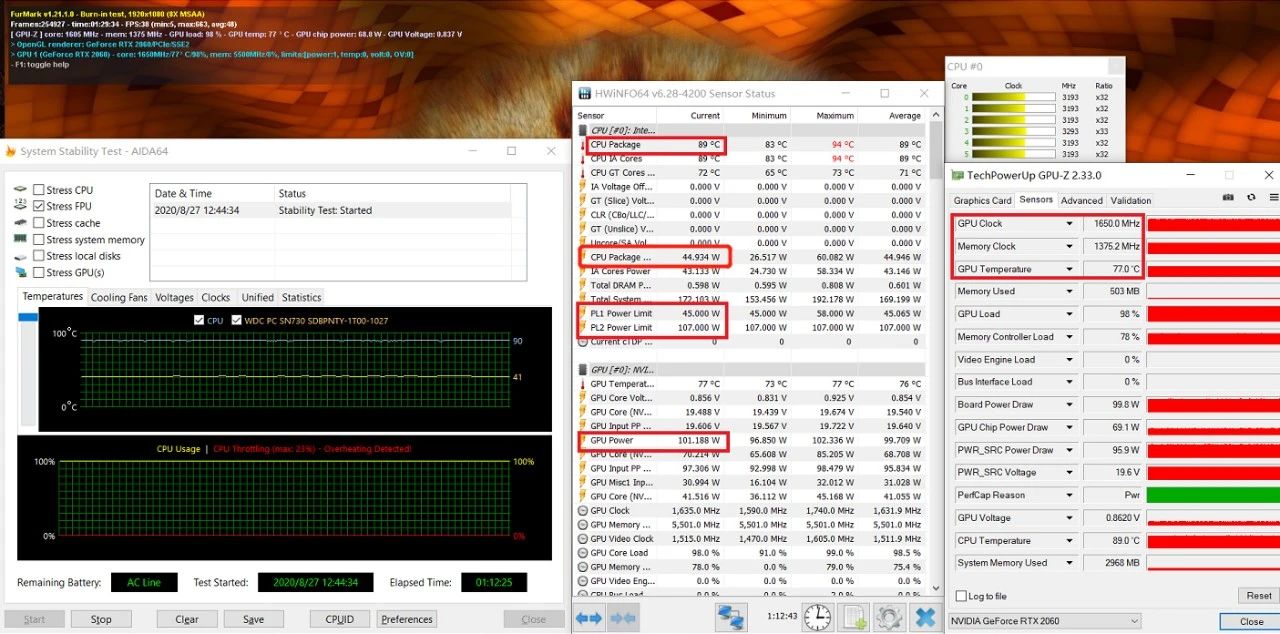
Task: Click the GPU-Z title bar icon
Action: (957, 175)
